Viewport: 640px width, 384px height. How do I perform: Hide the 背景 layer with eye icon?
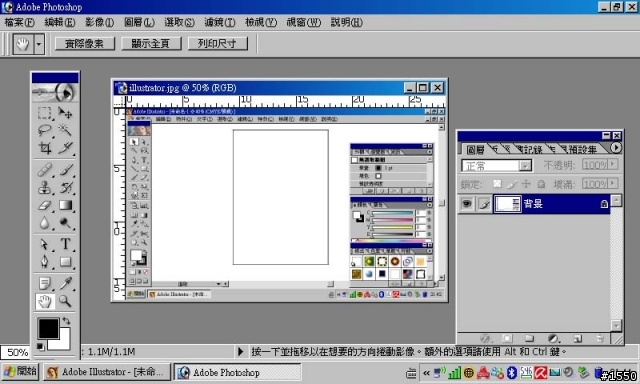pyautogui.click(x=467, y=204)
